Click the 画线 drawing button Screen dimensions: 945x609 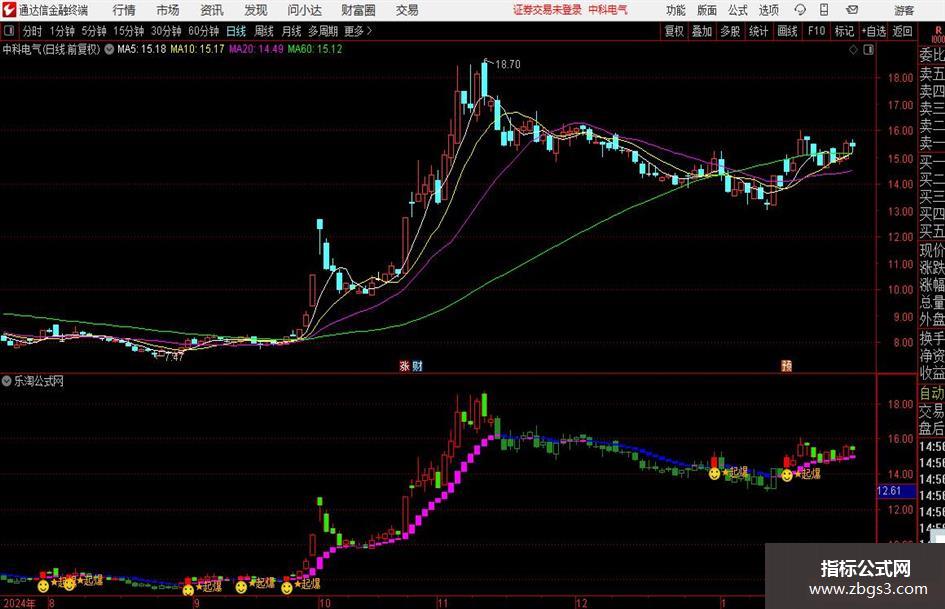(787, 31)
